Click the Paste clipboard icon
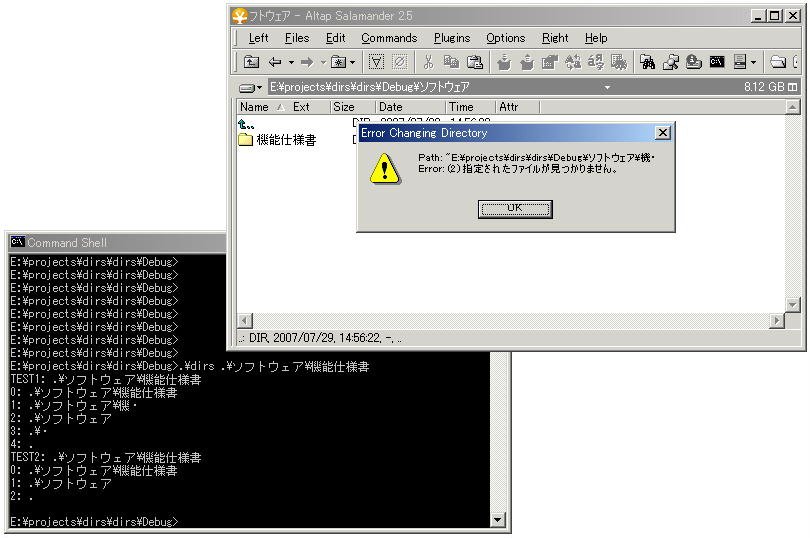Image resolution: width=810 pixels, height=538 pixels. pos(475,63)
